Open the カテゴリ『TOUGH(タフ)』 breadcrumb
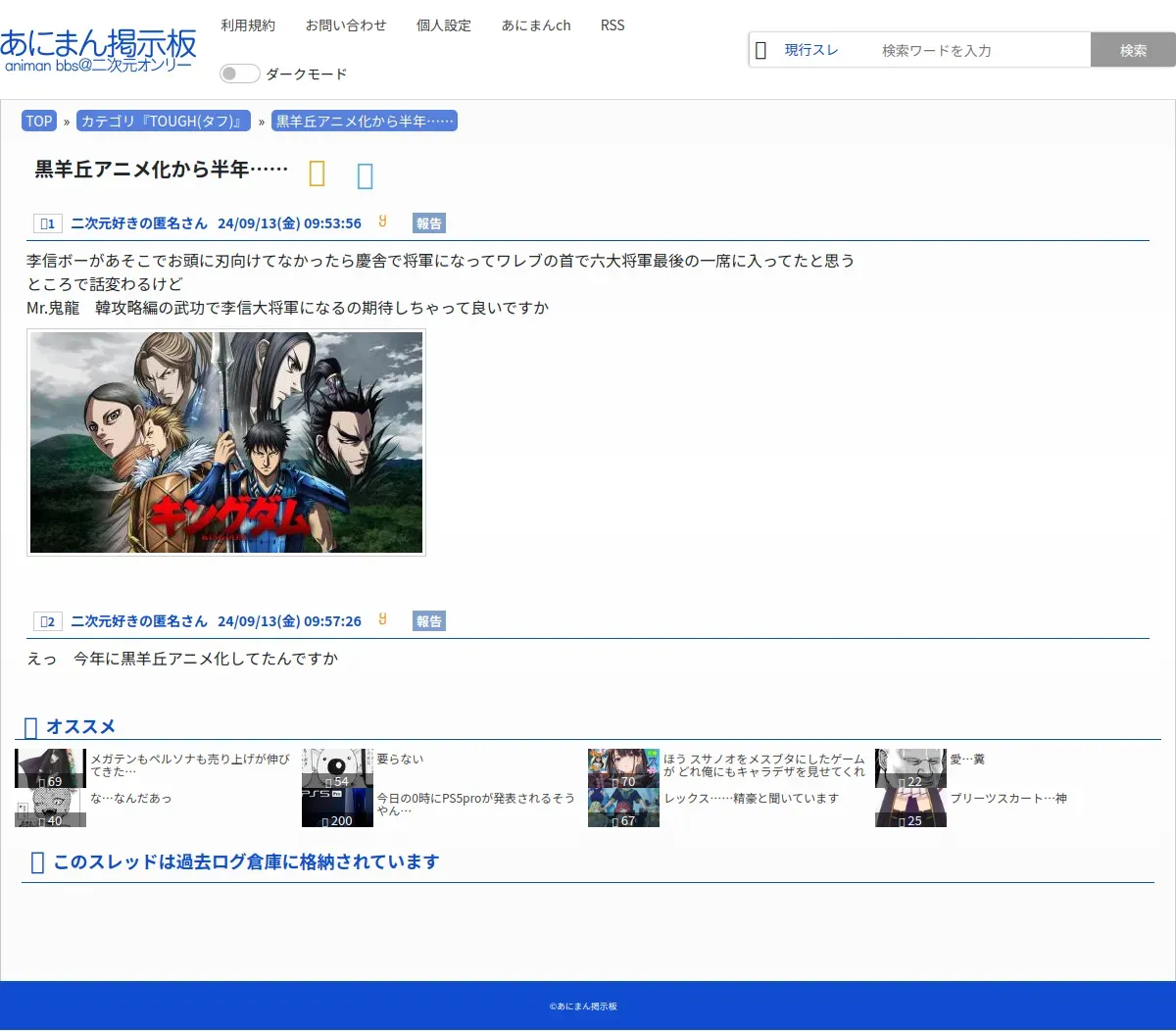The image size is (1176, 1031). tap(162, 122)
